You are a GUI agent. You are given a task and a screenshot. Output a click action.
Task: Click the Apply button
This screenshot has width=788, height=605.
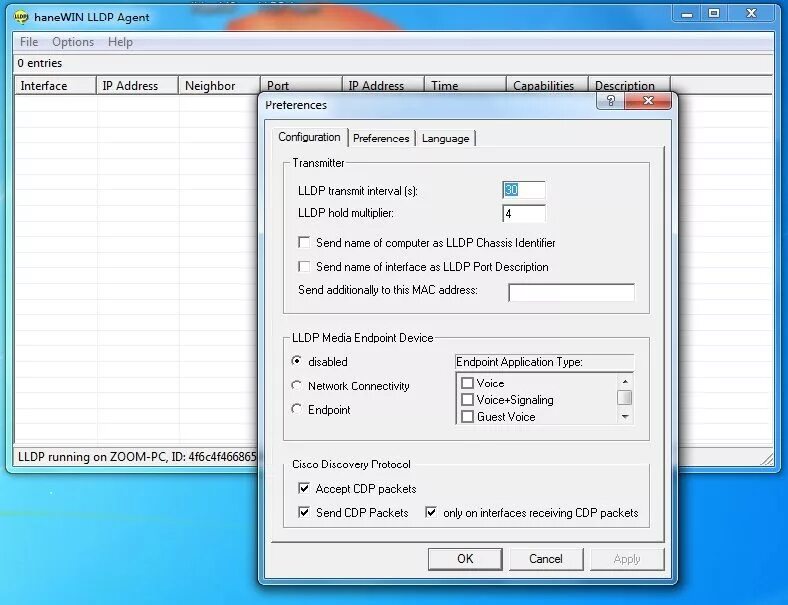coord(627,559)
